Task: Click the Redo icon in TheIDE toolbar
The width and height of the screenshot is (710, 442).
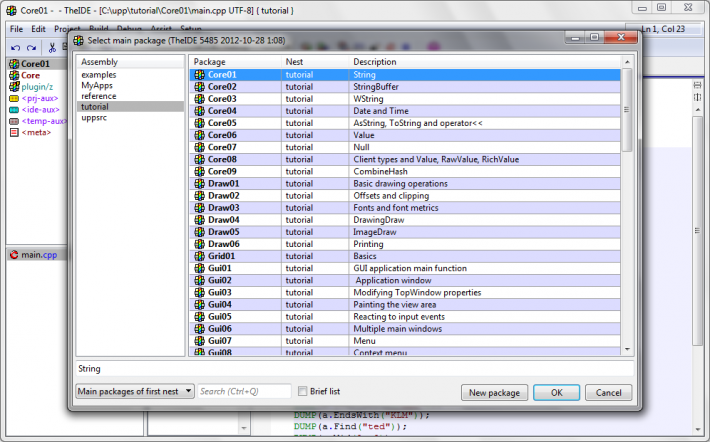Action: coord(31,48)
